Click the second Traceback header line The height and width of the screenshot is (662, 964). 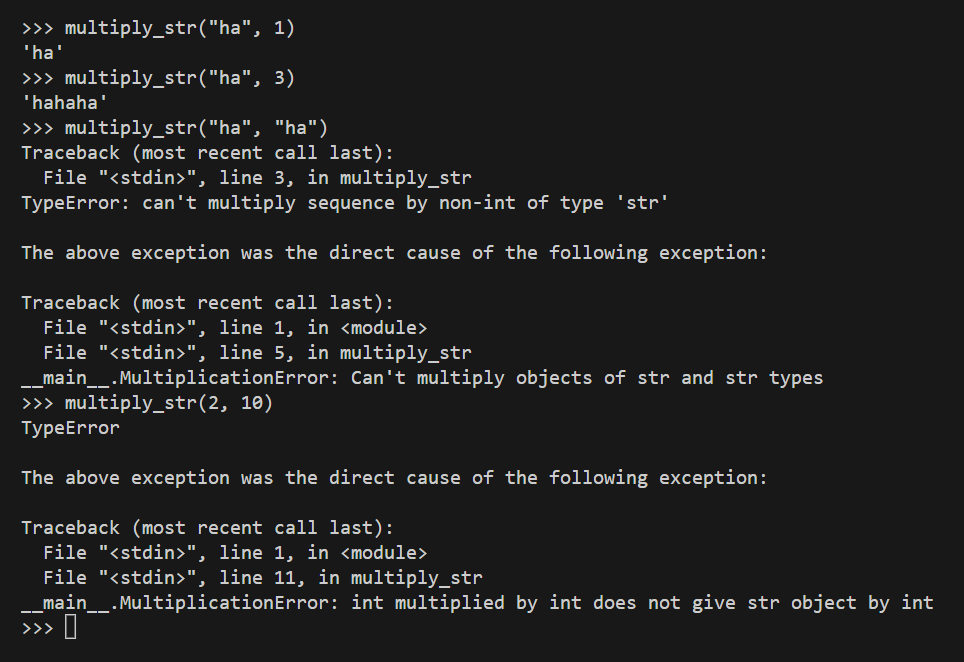coord(207,303)
